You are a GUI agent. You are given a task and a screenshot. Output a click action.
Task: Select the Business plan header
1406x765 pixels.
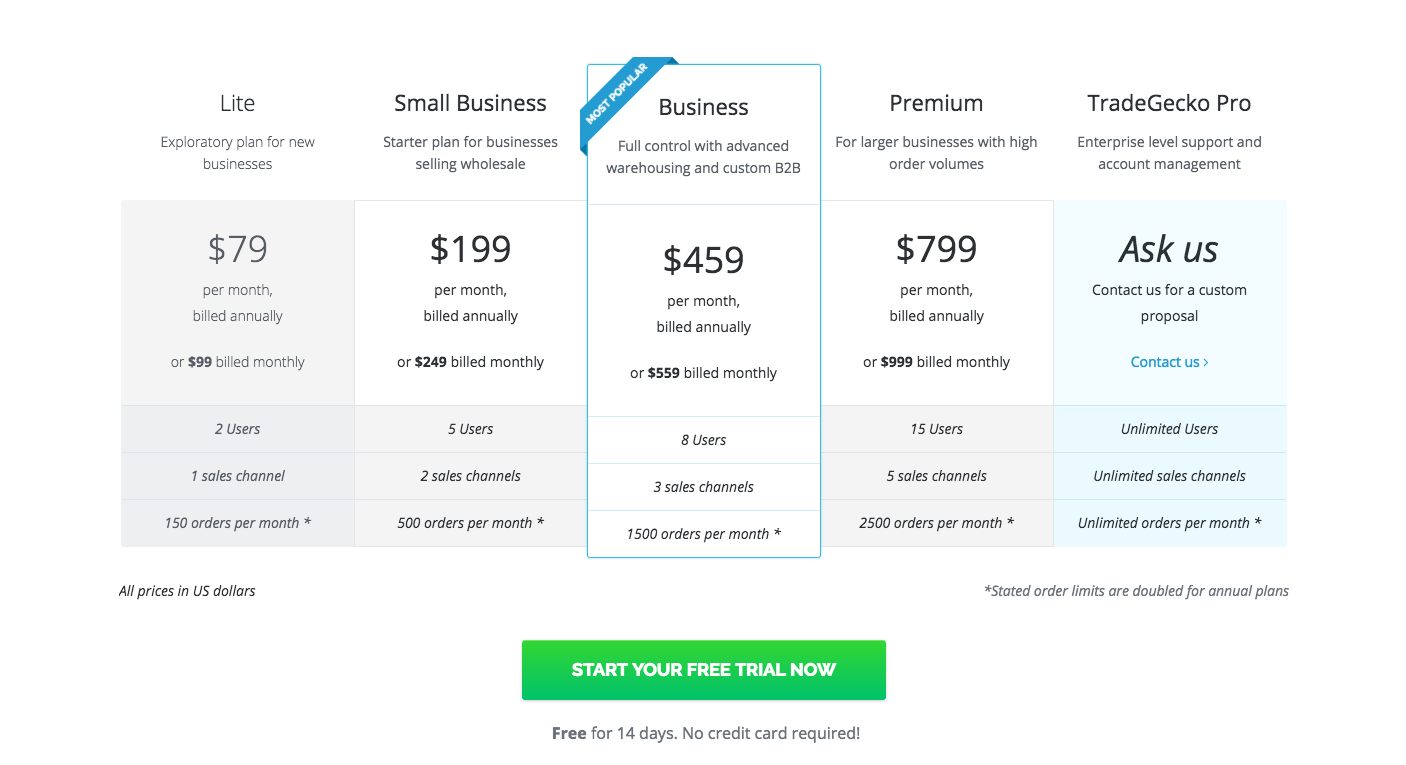click(703, 107)
